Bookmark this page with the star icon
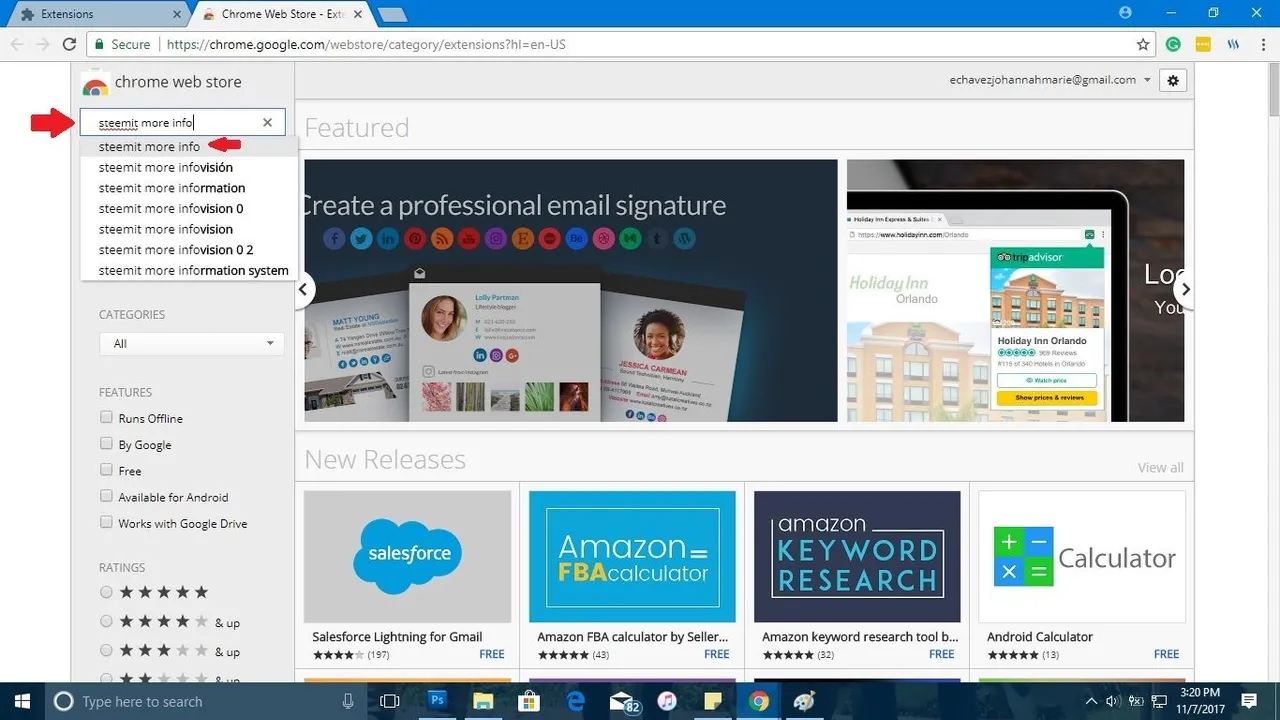This screenshot has width=1280, height=720. tap(1143, 44)
